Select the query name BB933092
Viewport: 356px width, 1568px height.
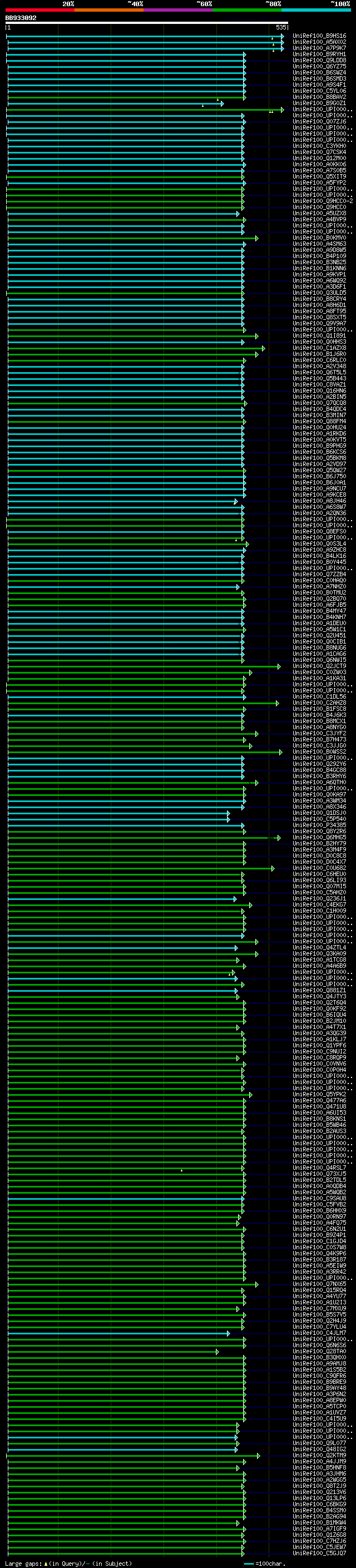(x=21, y=18)
